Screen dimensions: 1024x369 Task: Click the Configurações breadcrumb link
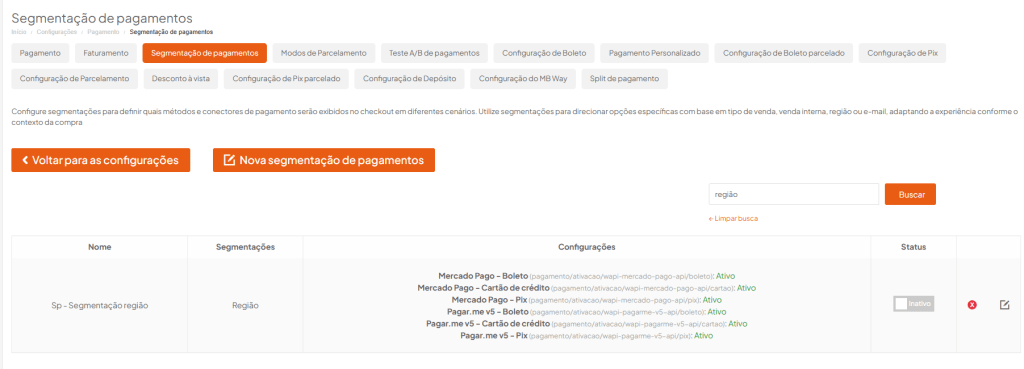point(57,31)
